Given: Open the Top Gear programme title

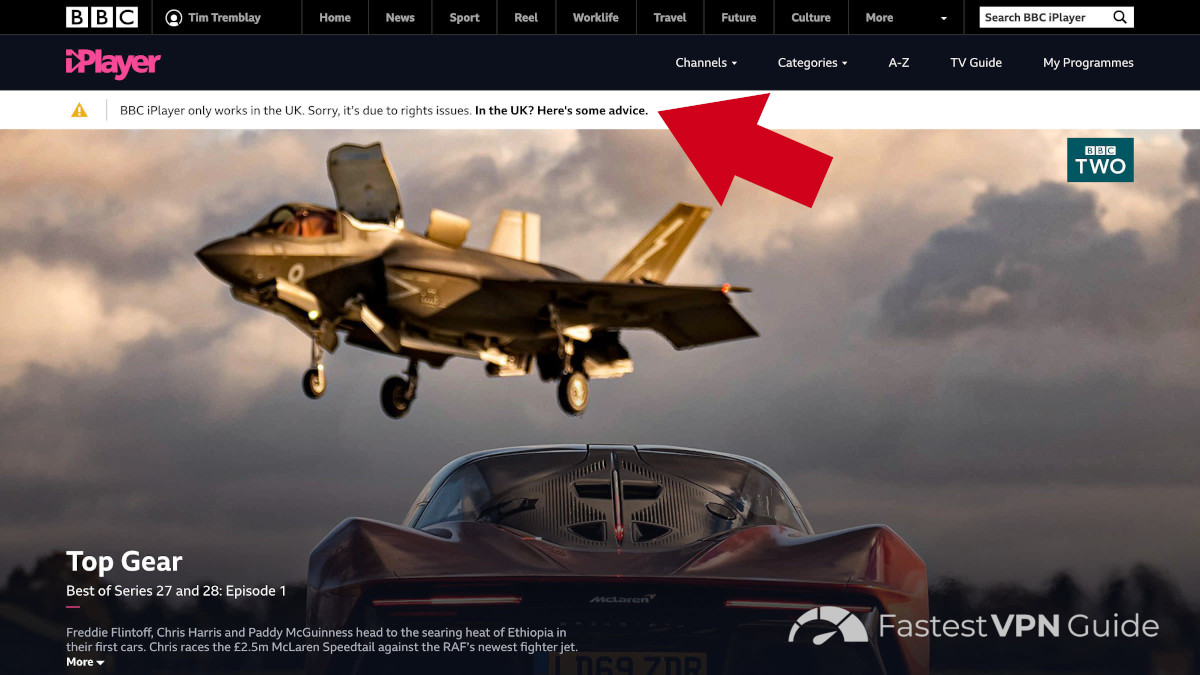Looking at the screenshot, I should point(124,561).
